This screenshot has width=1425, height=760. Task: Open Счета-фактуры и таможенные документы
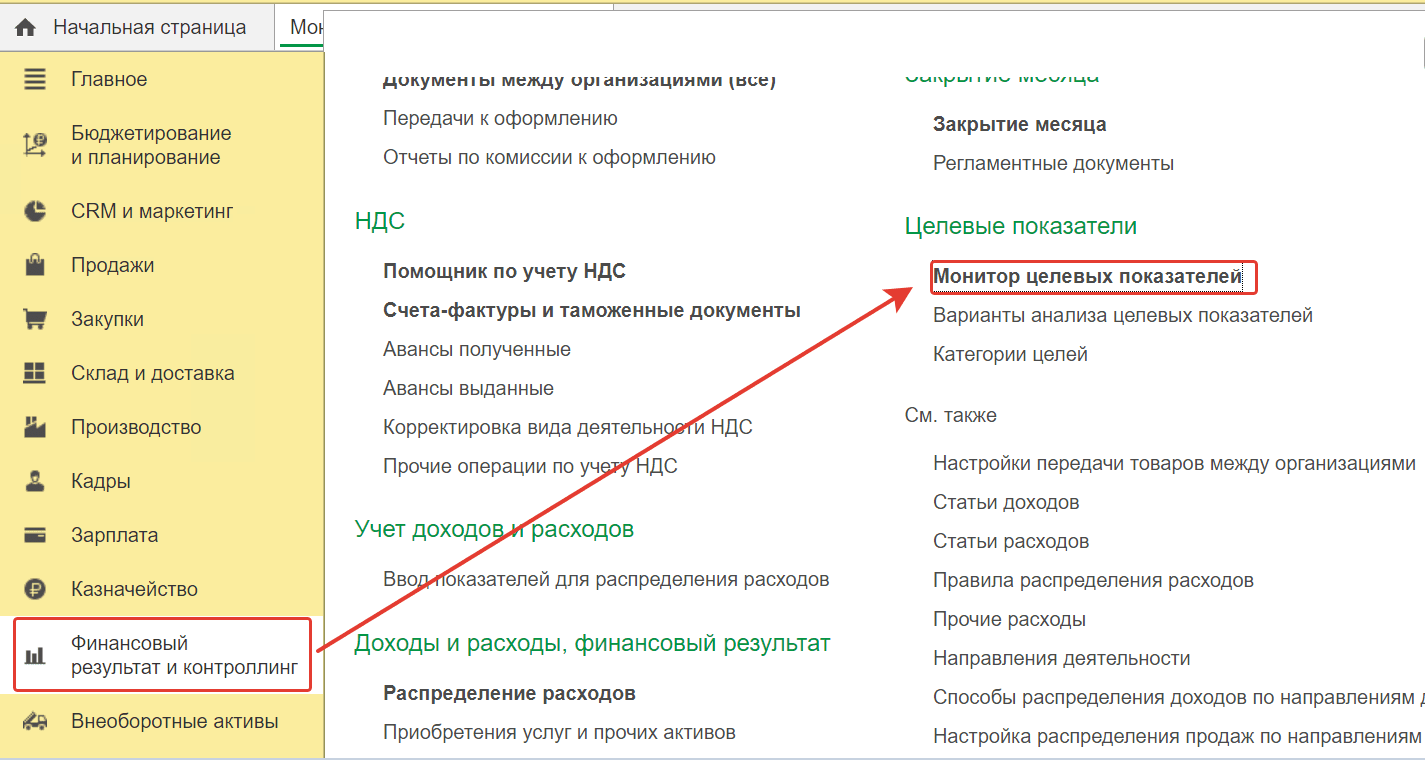[x=591, y=310]
